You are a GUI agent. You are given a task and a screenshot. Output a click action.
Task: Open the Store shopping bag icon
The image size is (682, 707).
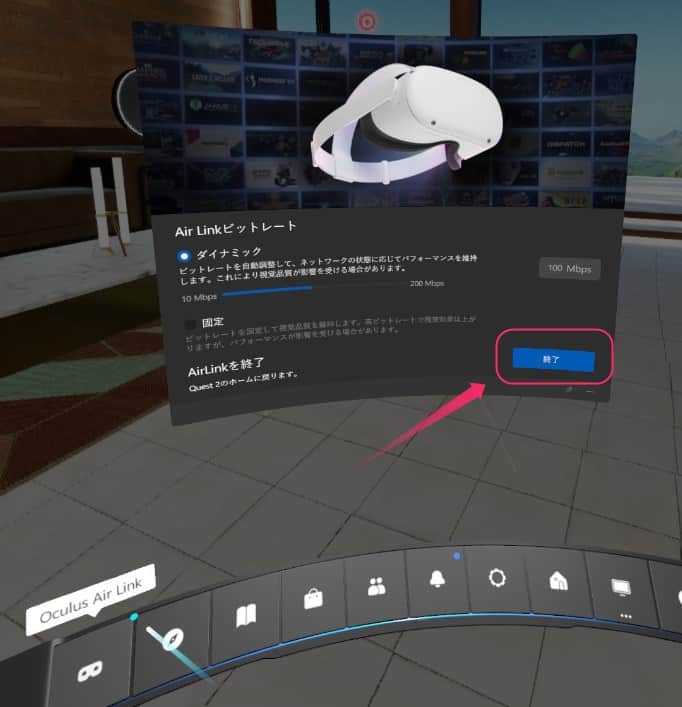click(313, 598)
